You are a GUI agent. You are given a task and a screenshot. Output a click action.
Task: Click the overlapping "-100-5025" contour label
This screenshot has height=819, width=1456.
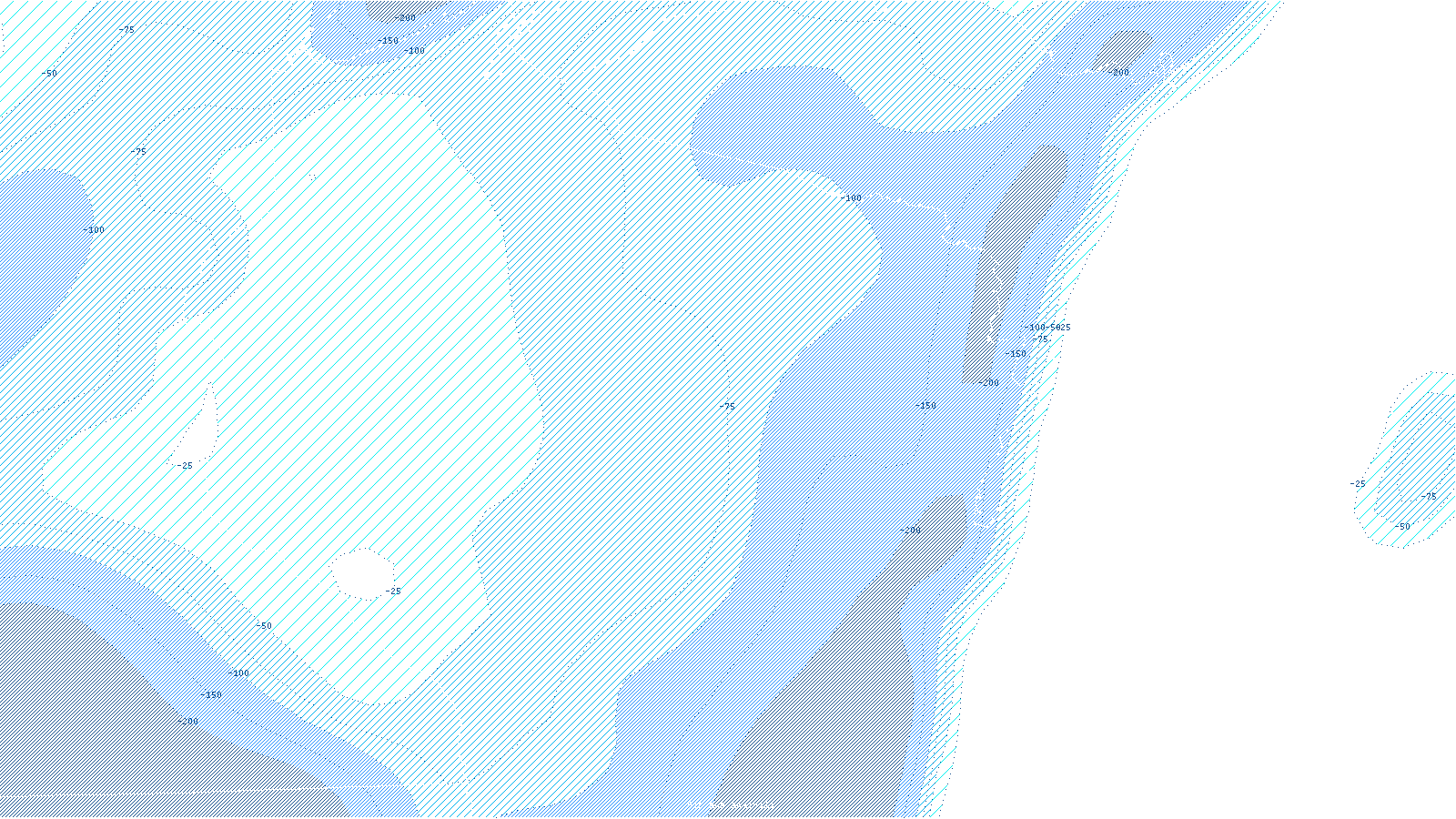click(x=1047, y=328)
